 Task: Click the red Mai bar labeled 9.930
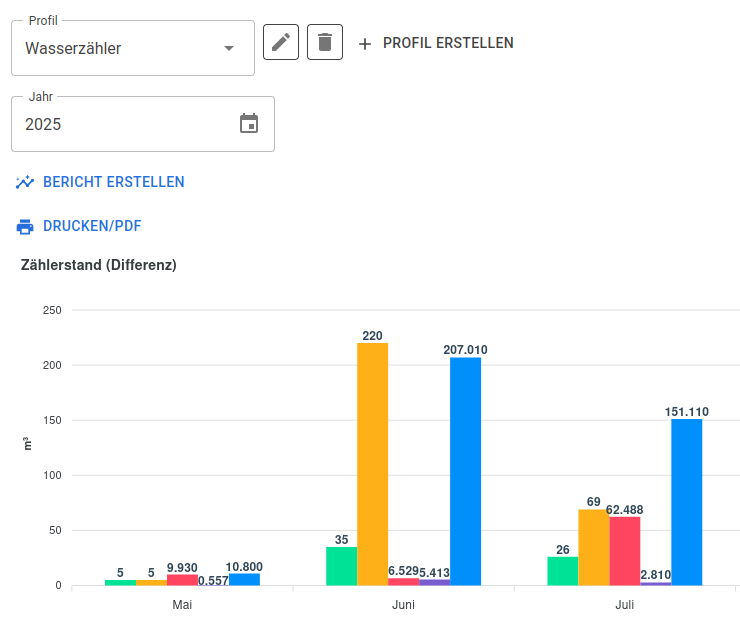(182, 580)
